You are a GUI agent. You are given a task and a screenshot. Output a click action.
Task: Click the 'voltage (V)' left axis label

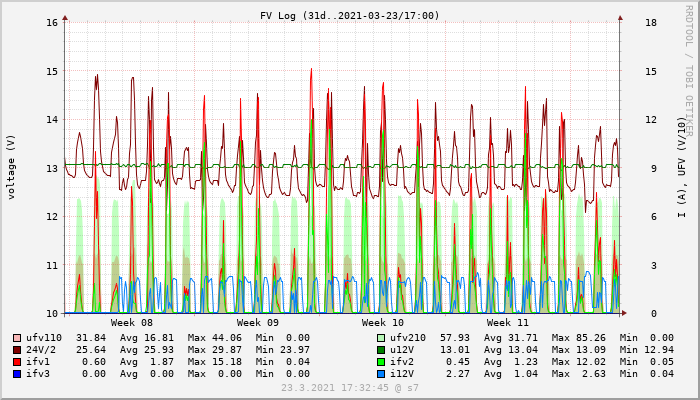[12, 167]
